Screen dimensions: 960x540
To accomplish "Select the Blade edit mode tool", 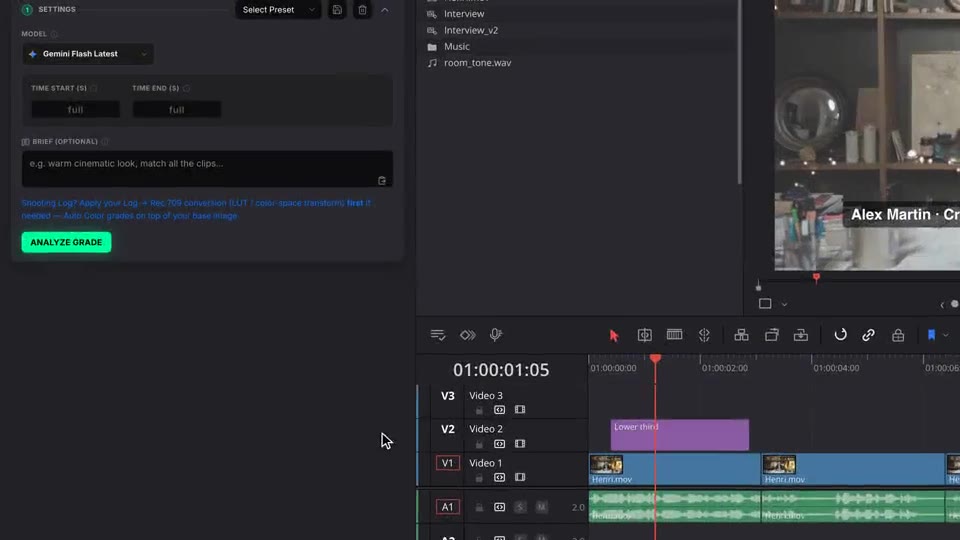I will 704,335.
